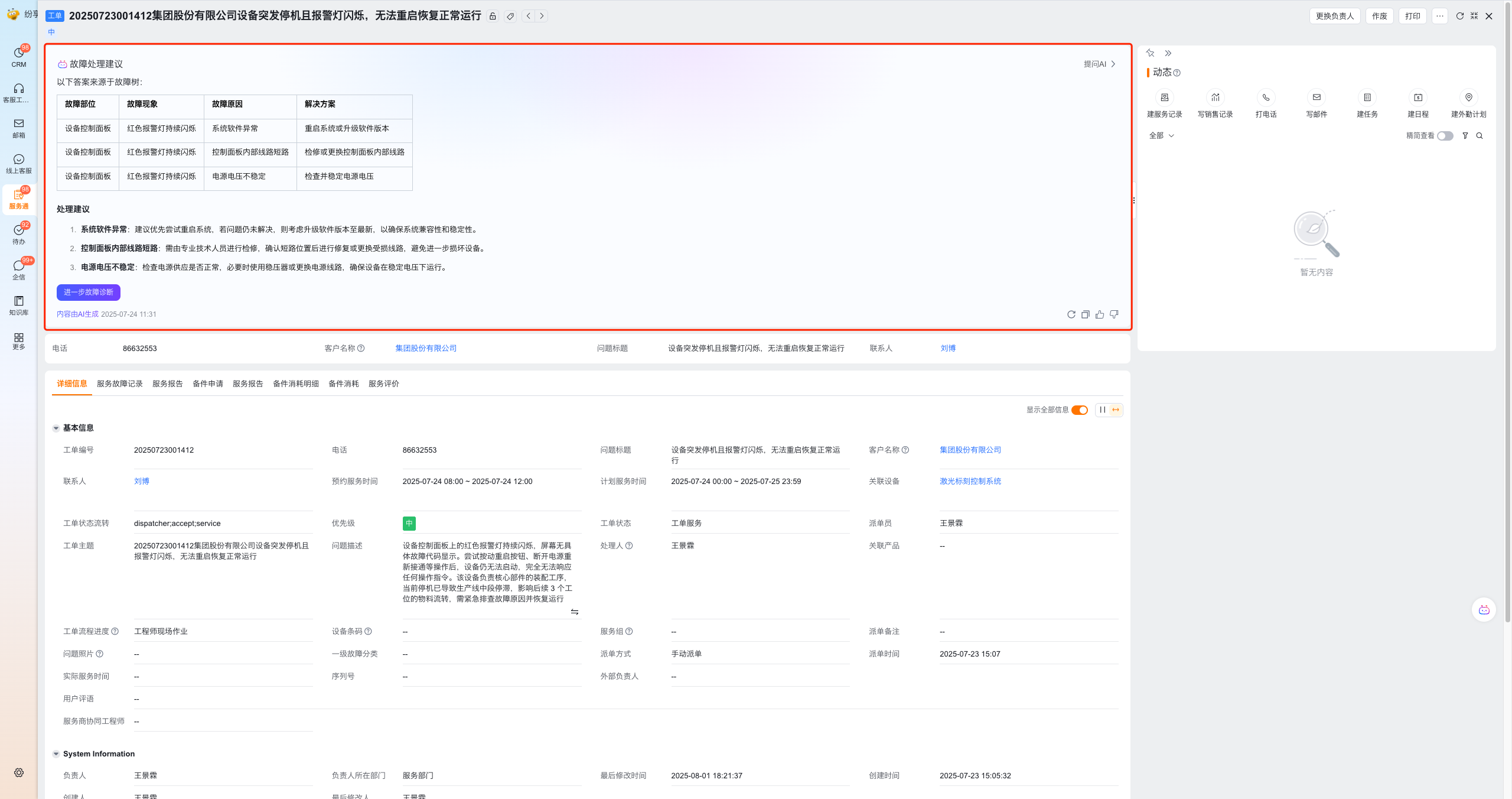Copy the AI suggestion content

coord(1085,314)
